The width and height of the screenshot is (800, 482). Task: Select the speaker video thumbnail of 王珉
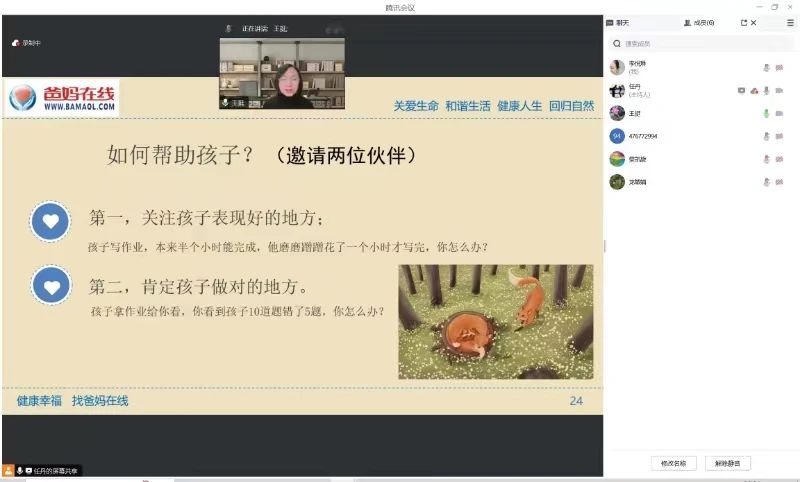282,73
